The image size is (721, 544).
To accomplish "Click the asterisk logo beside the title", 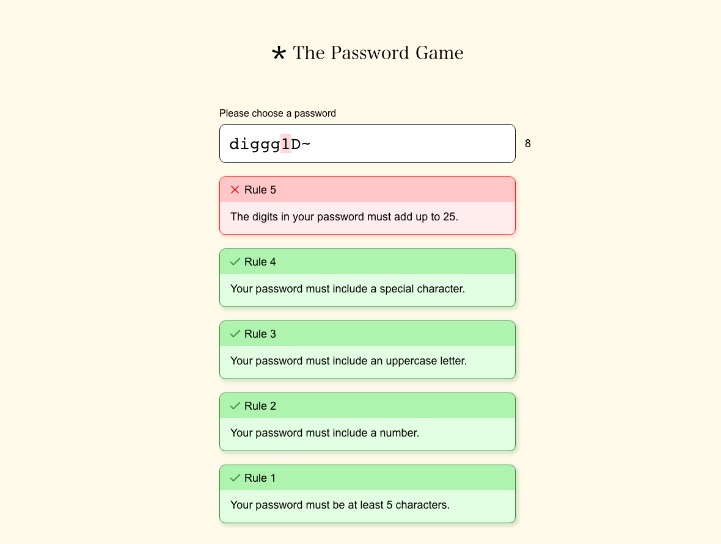I will tap(279, 53).
